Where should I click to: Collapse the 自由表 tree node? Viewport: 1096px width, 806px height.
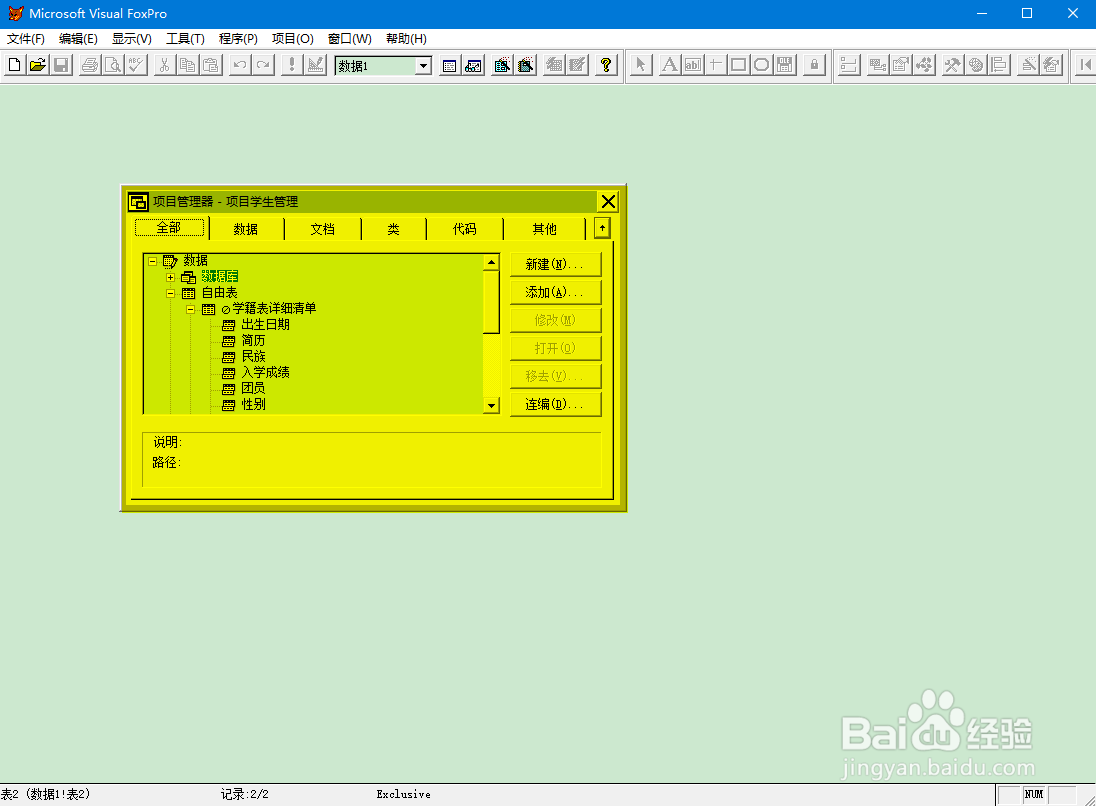(171, 294)
